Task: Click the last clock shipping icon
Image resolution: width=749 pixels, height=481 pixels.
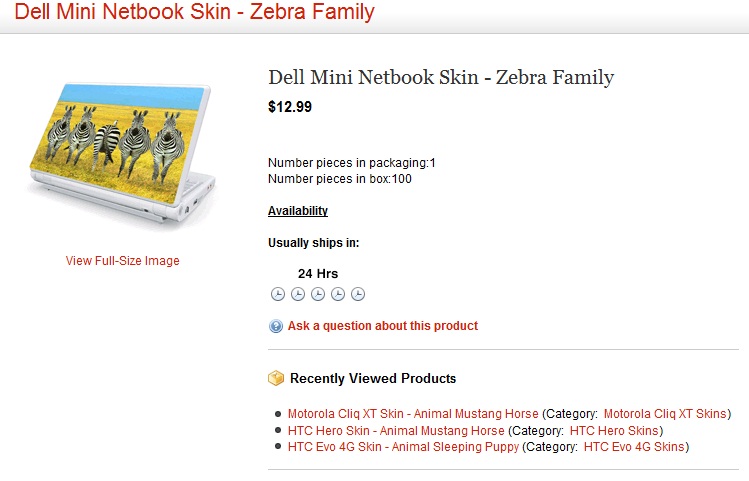Action: tap(358, 294)
